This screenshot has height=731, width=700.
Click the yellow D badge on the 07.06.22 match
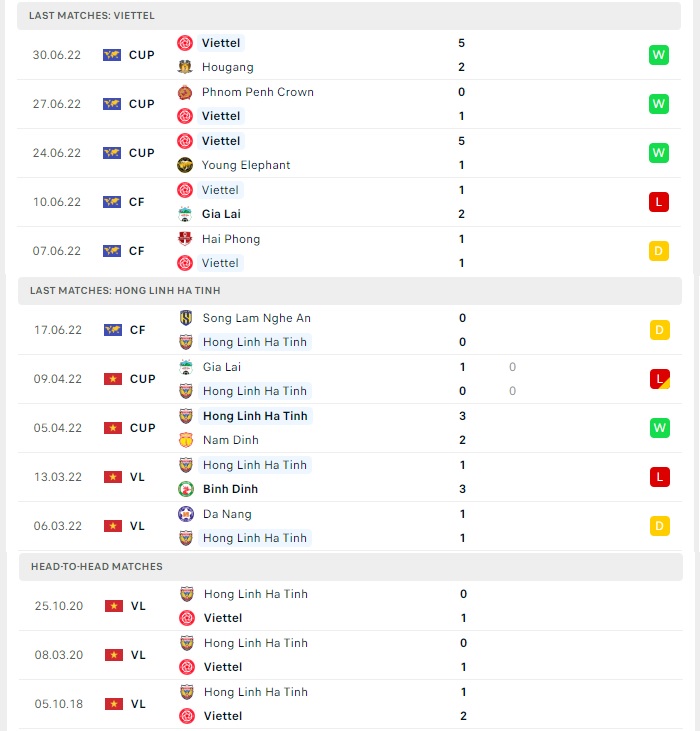tap(659, 251)
